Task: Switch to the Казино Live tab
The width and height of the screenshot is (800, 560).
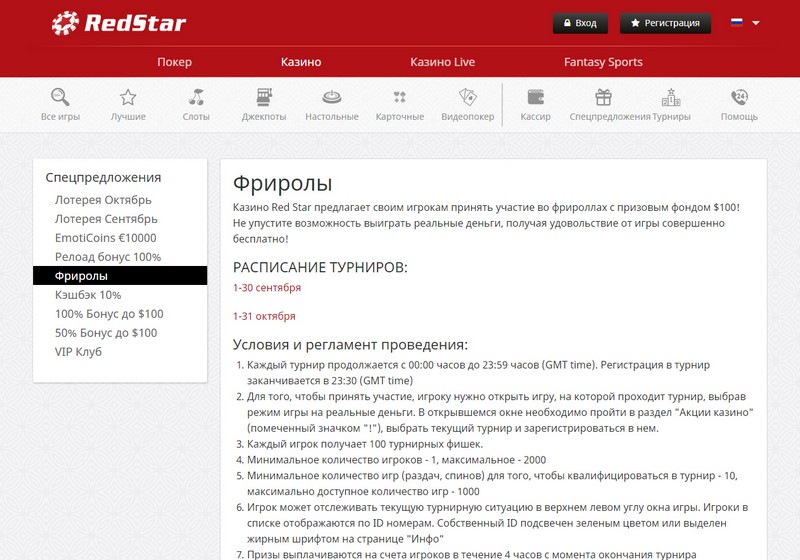Action: [x=442, y=62]
